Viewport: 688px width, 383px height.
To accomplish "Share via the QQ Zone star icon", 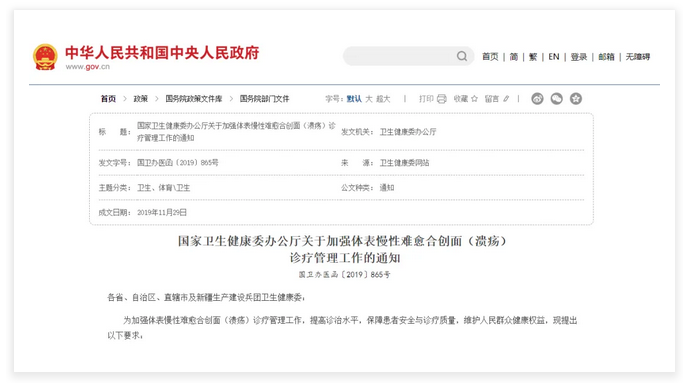I will (x=576, y=99).
